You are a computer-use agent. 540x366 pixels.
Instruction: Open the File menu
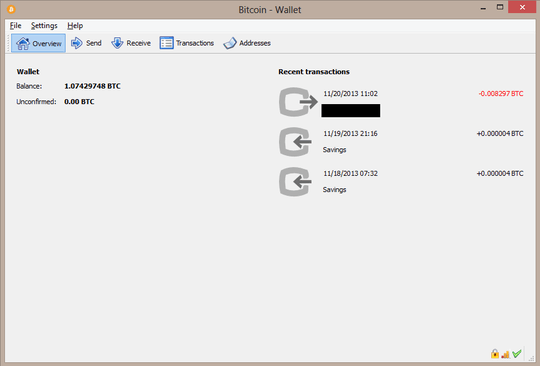(x=15, y=25)
